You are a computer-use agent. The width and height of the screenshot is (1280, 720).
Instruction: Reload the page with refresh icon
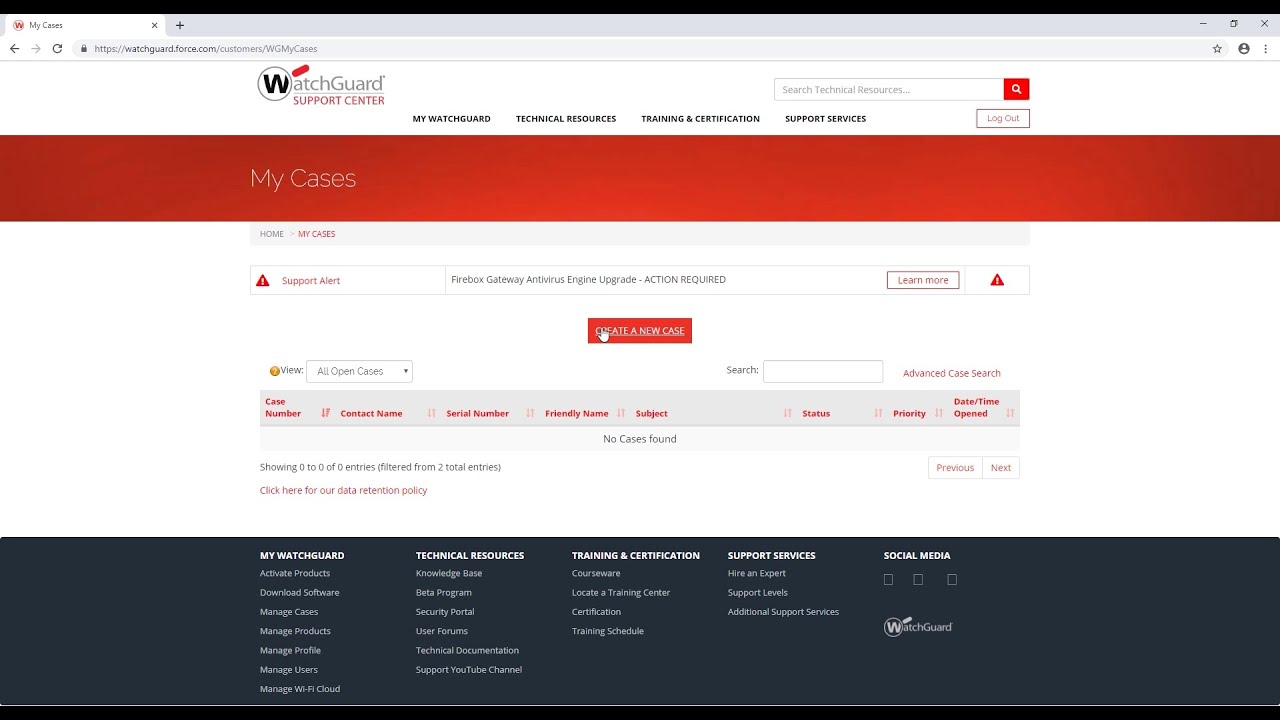tap(57, 48)
